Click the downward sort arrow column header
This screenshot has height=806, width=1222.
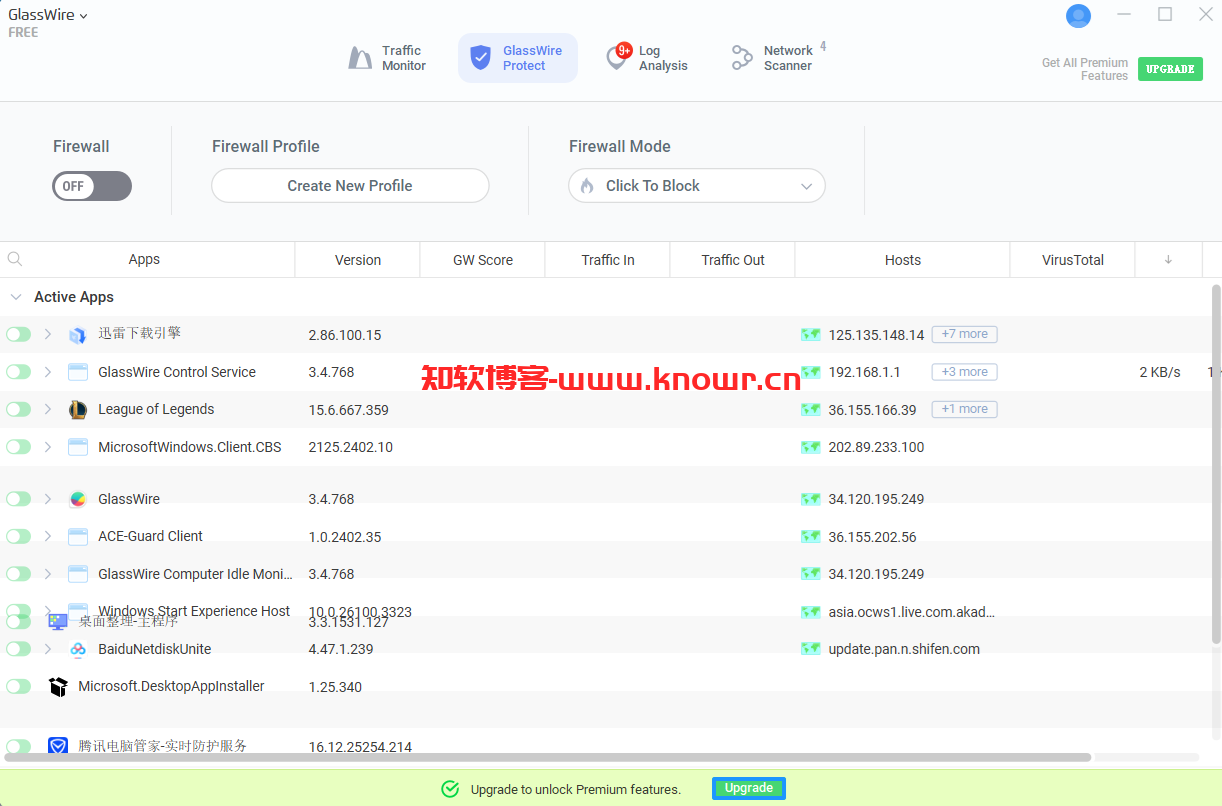click(1168, 260)
